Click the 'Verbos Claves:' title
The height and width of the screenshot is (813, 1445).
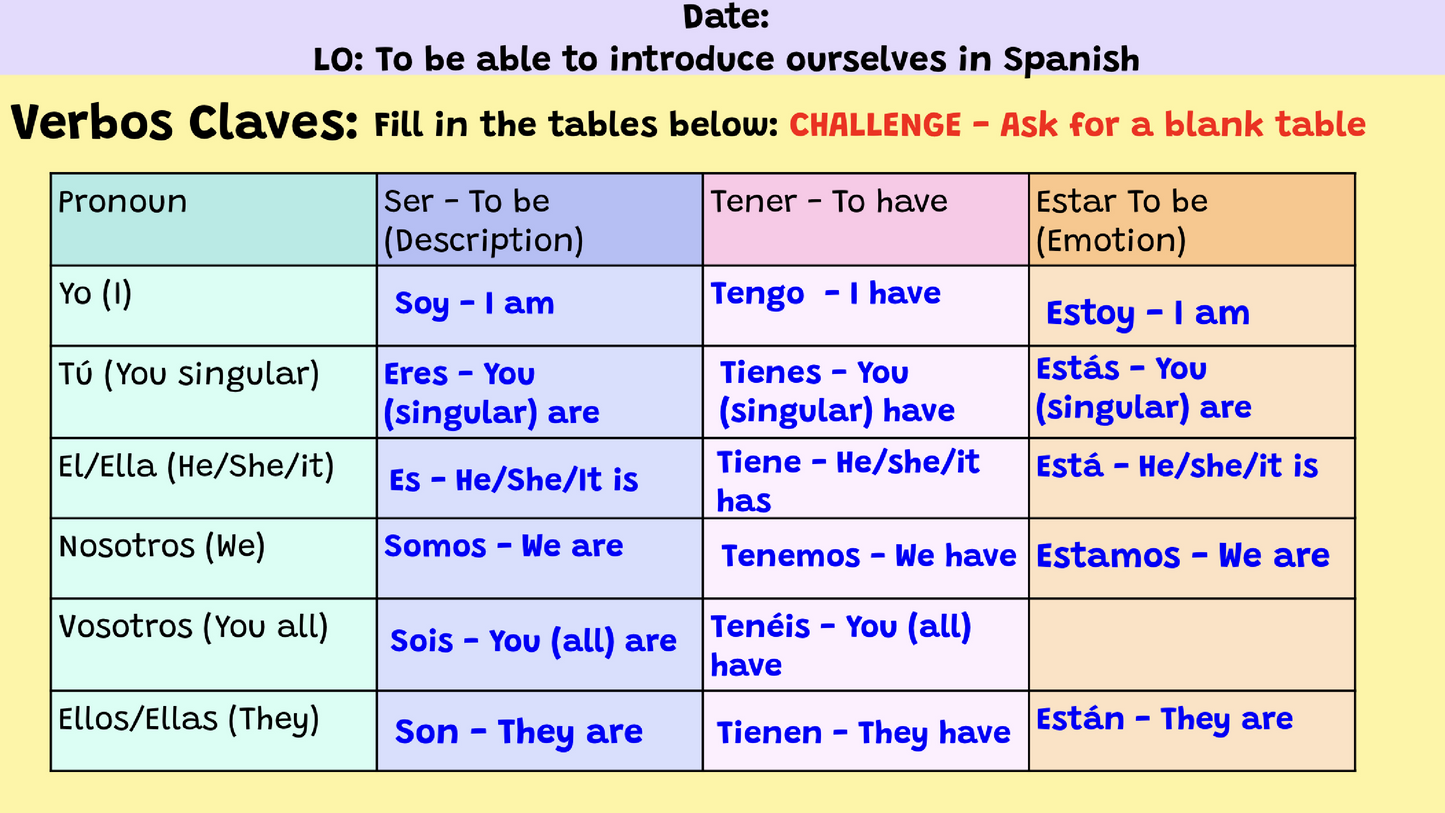point(184,123)
